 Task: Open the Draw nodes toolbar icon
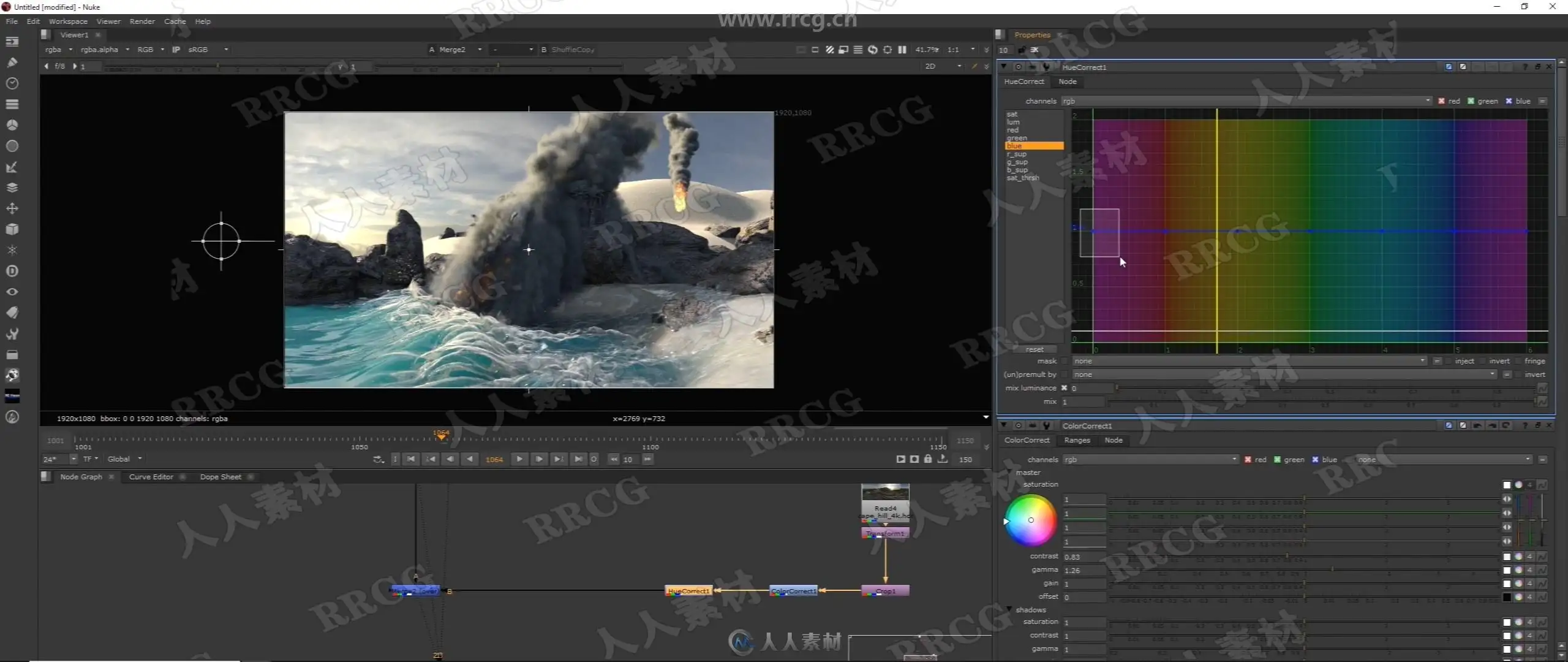coord(12,62)
